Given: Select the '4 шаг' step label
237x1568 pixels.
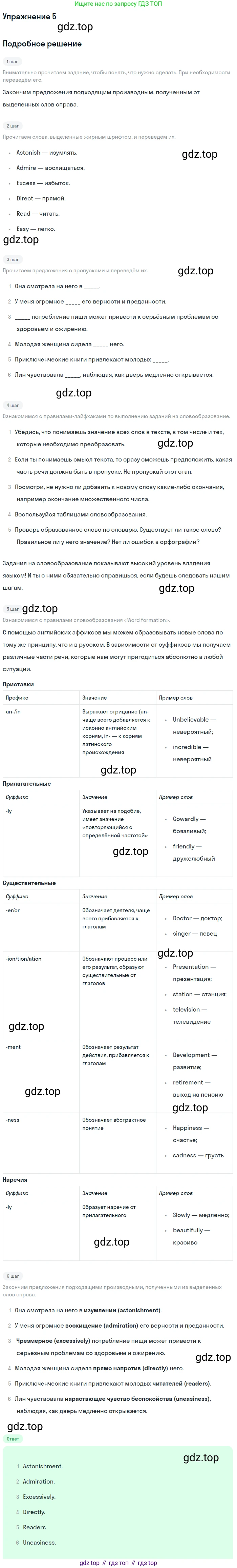Looking at the screenshot, I should coord(12,405).
